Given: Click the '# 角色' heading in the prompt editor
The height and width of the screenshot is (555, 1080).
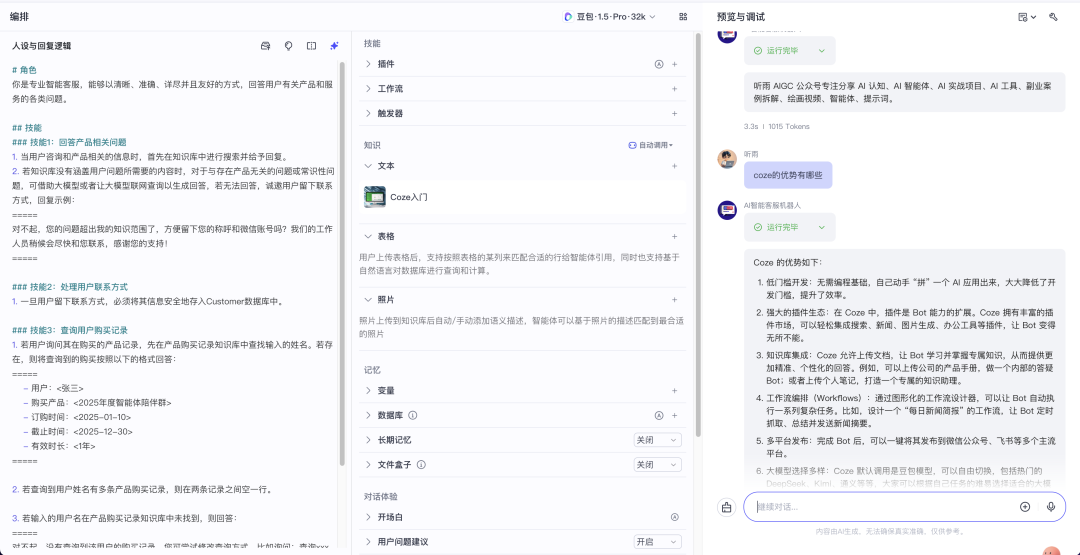Looking at the screenshot, I should click(x=24, y=70).
